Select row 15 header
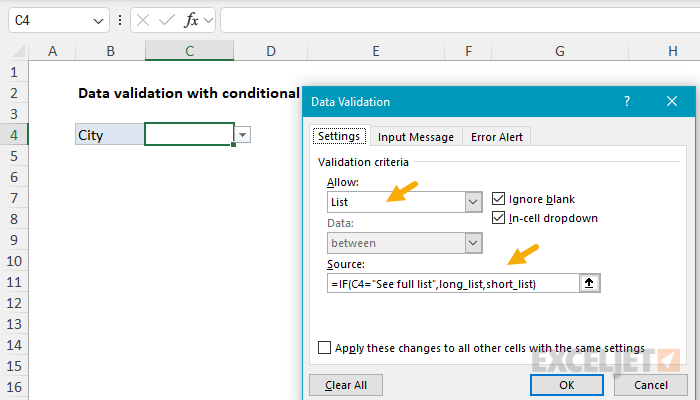 pyautogui.click(x=14, y=366)
